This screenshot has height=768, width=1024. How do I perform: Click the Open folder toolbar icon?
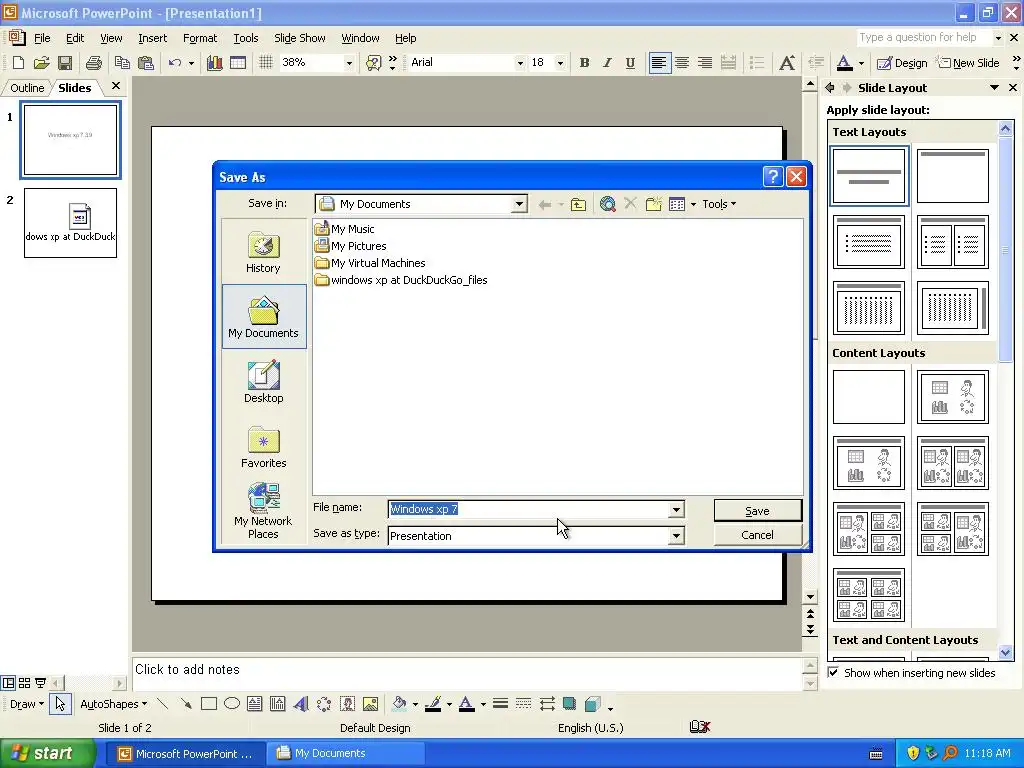click(41, 63)
